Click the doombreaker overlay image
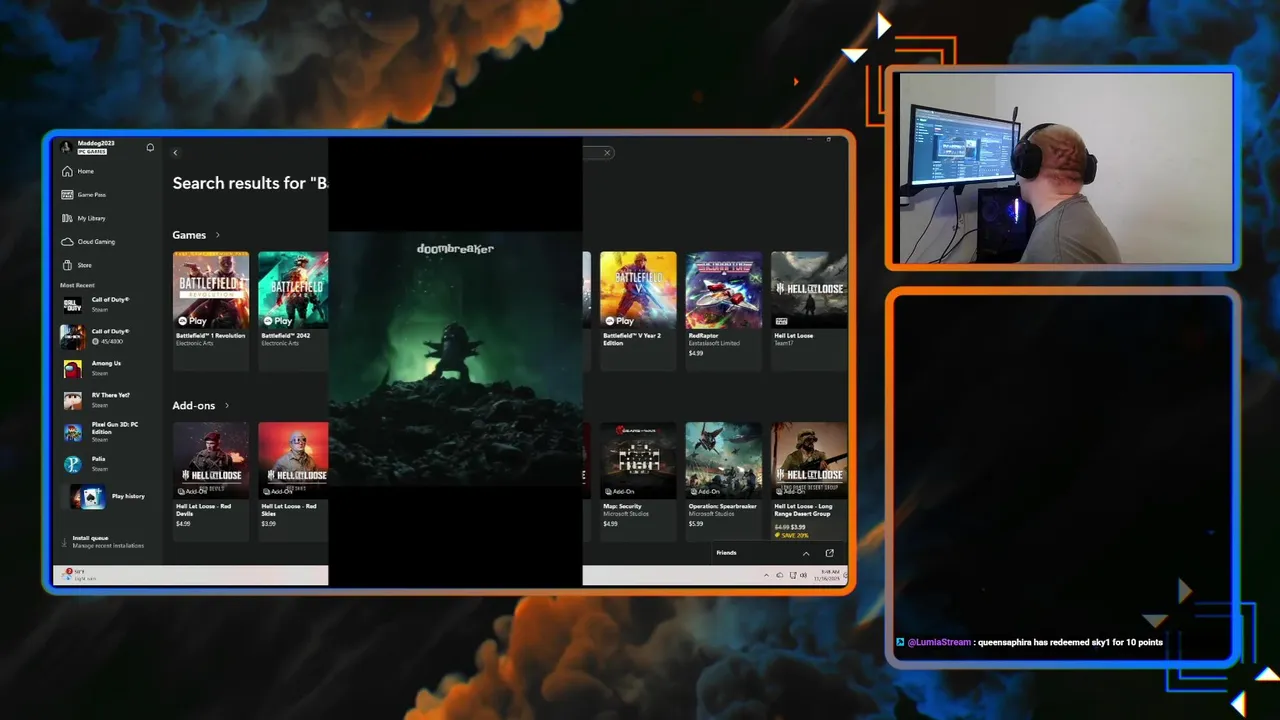Screen dimensions: 1280x720 tap(455, 360)
